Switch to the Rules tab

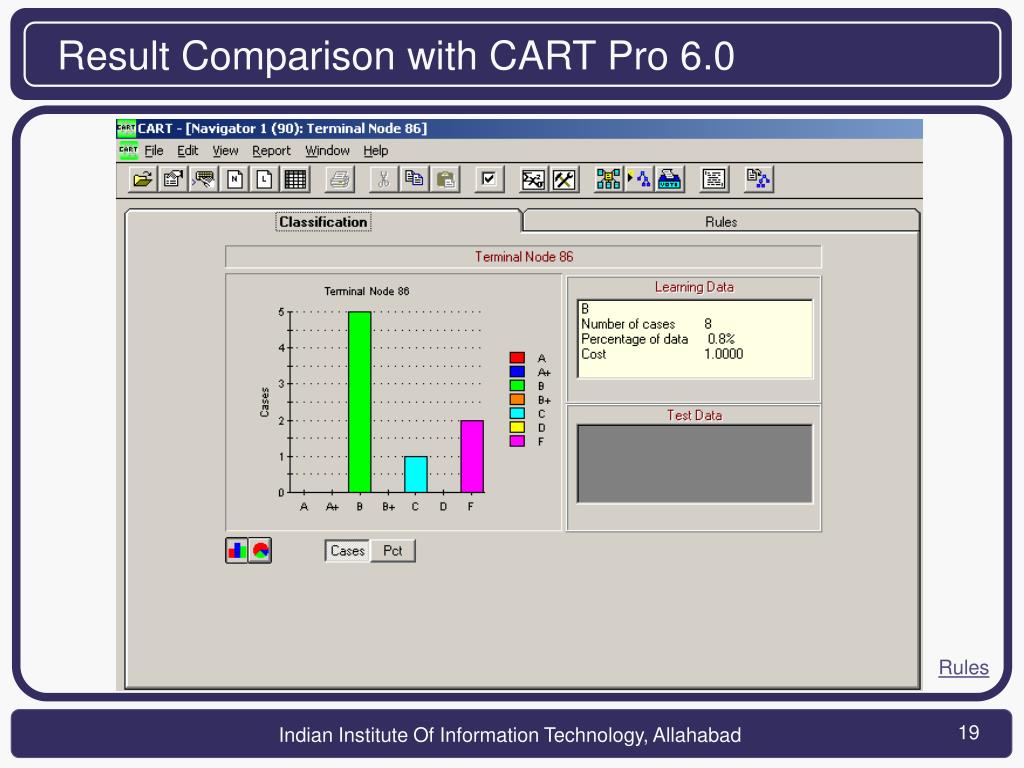click(x=721, y=222)
